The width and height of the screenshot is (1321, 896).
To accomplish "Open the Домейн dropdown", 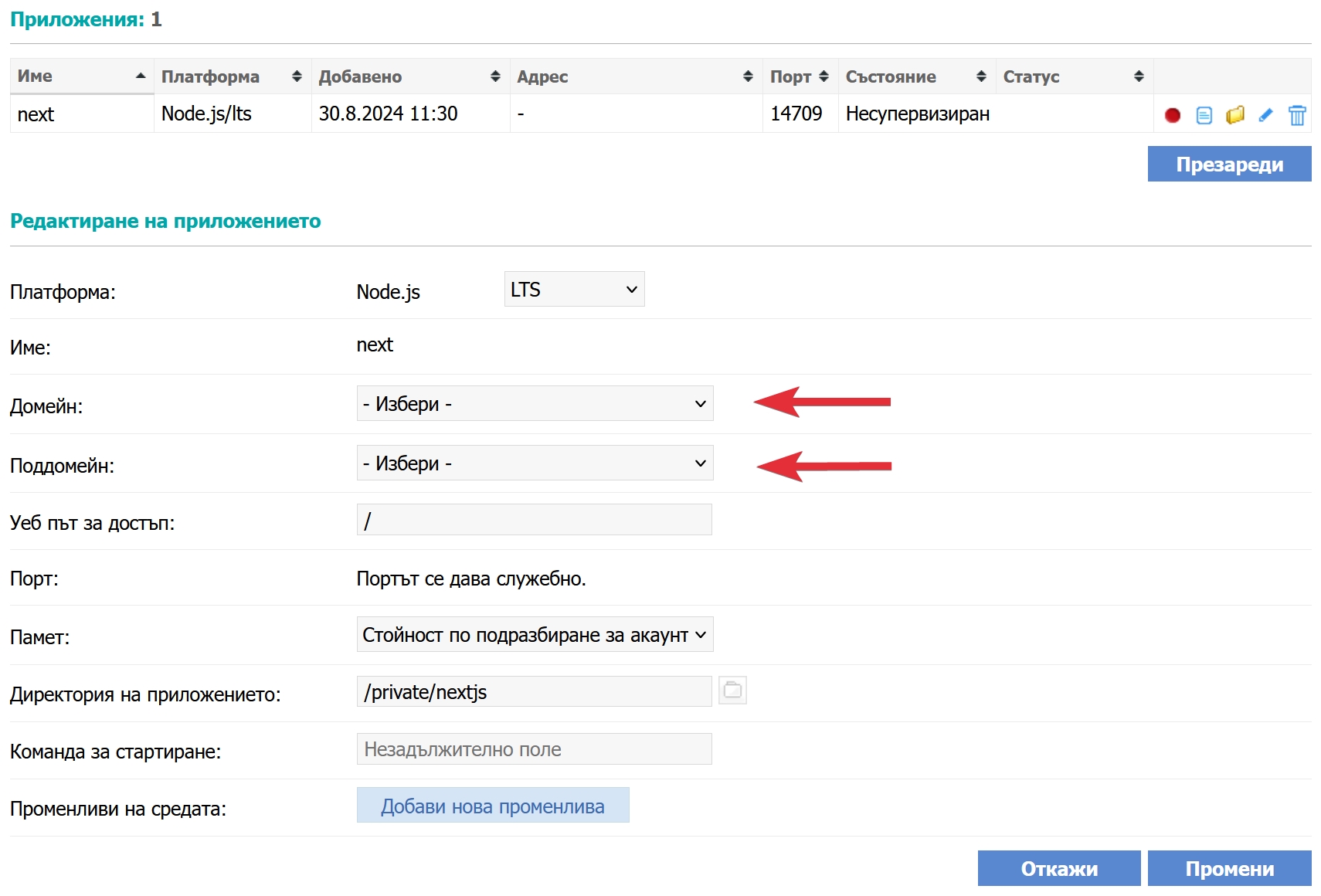I will (x=535, y=403).
